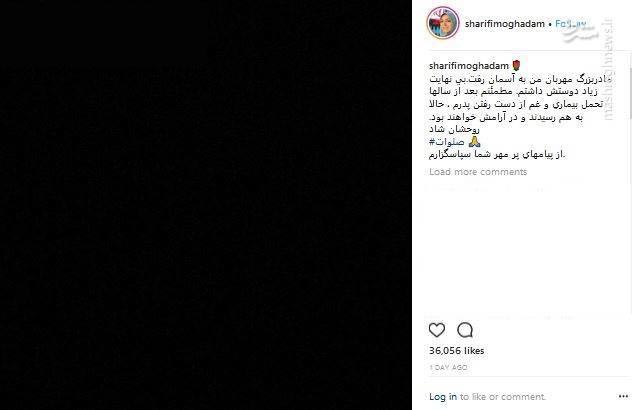Open the 1 DAY AGO timestamp
The width and height of the screenshot is (632, 410).
tap(448, 367)
